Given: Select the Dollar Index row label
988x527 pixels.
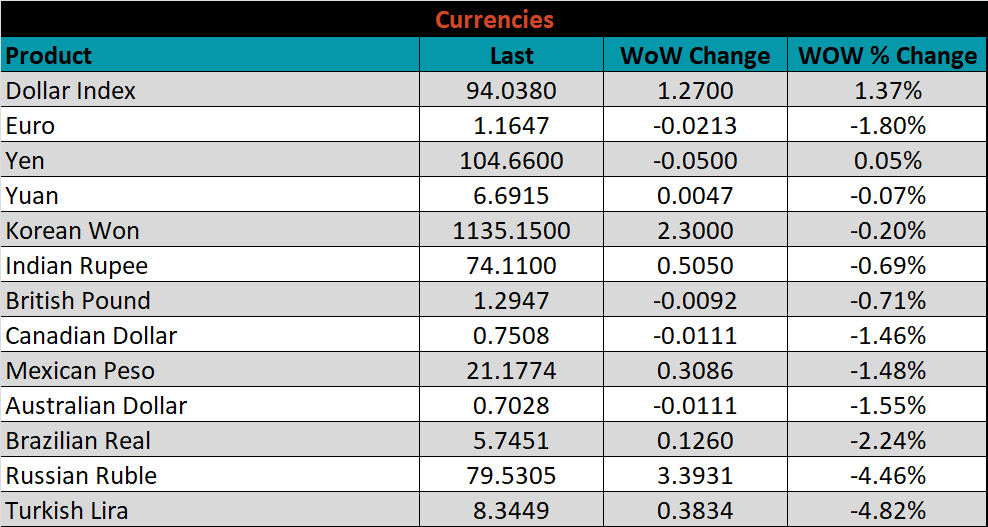Looking at the screenshot, I should pos(71,91).
